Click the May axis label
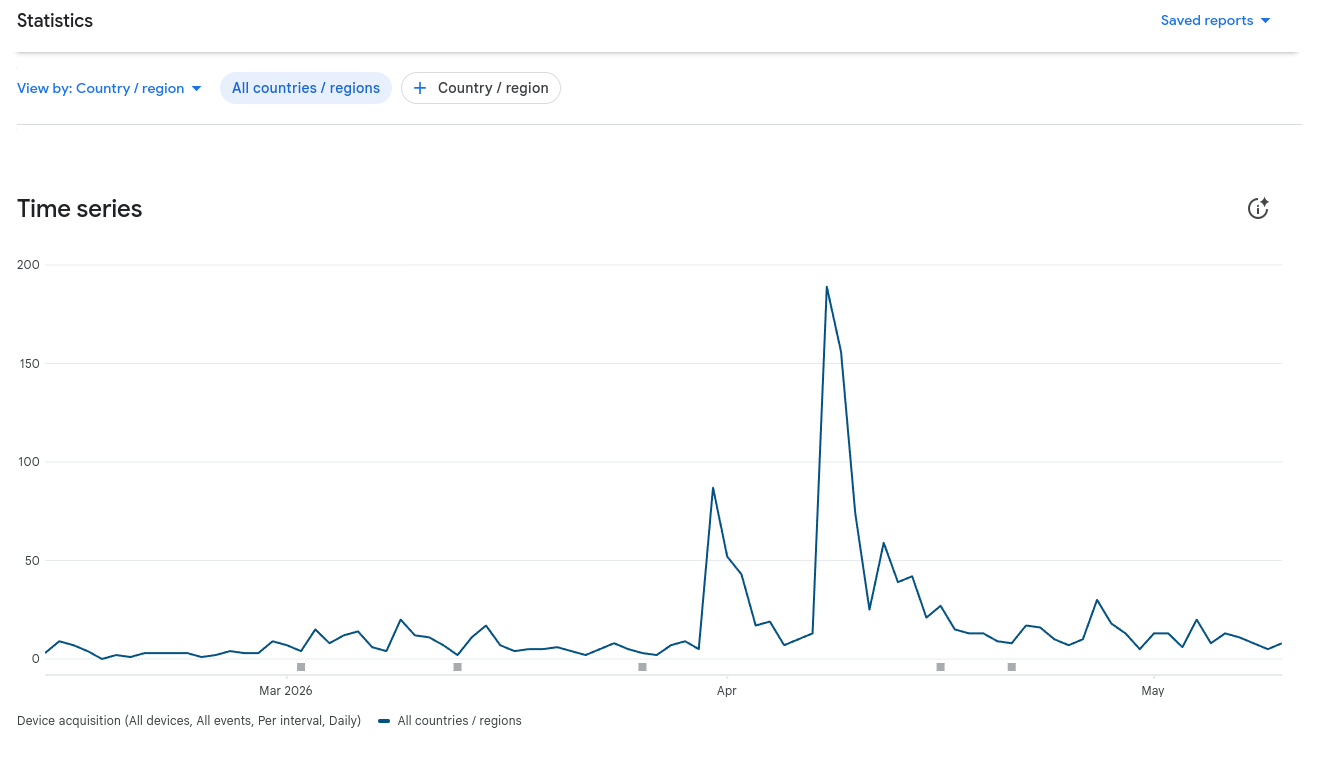The width and height of the screenshot is (1322, 758). pos(1153,691)
